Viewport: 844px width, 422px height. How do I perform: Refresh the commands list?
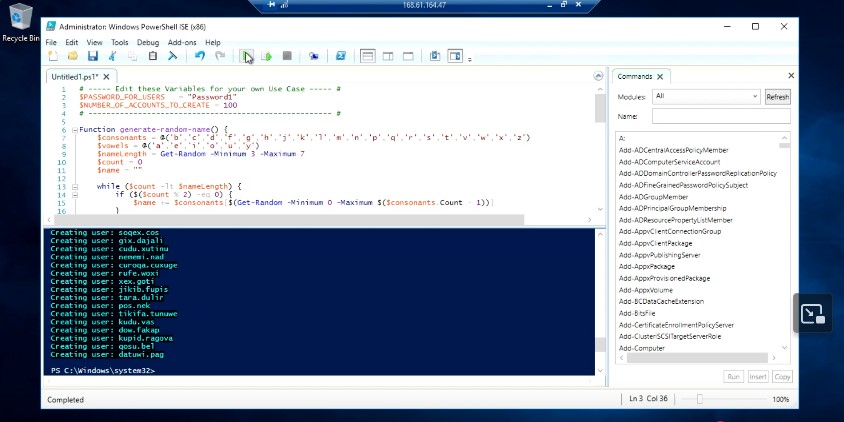tap(777, 97)
